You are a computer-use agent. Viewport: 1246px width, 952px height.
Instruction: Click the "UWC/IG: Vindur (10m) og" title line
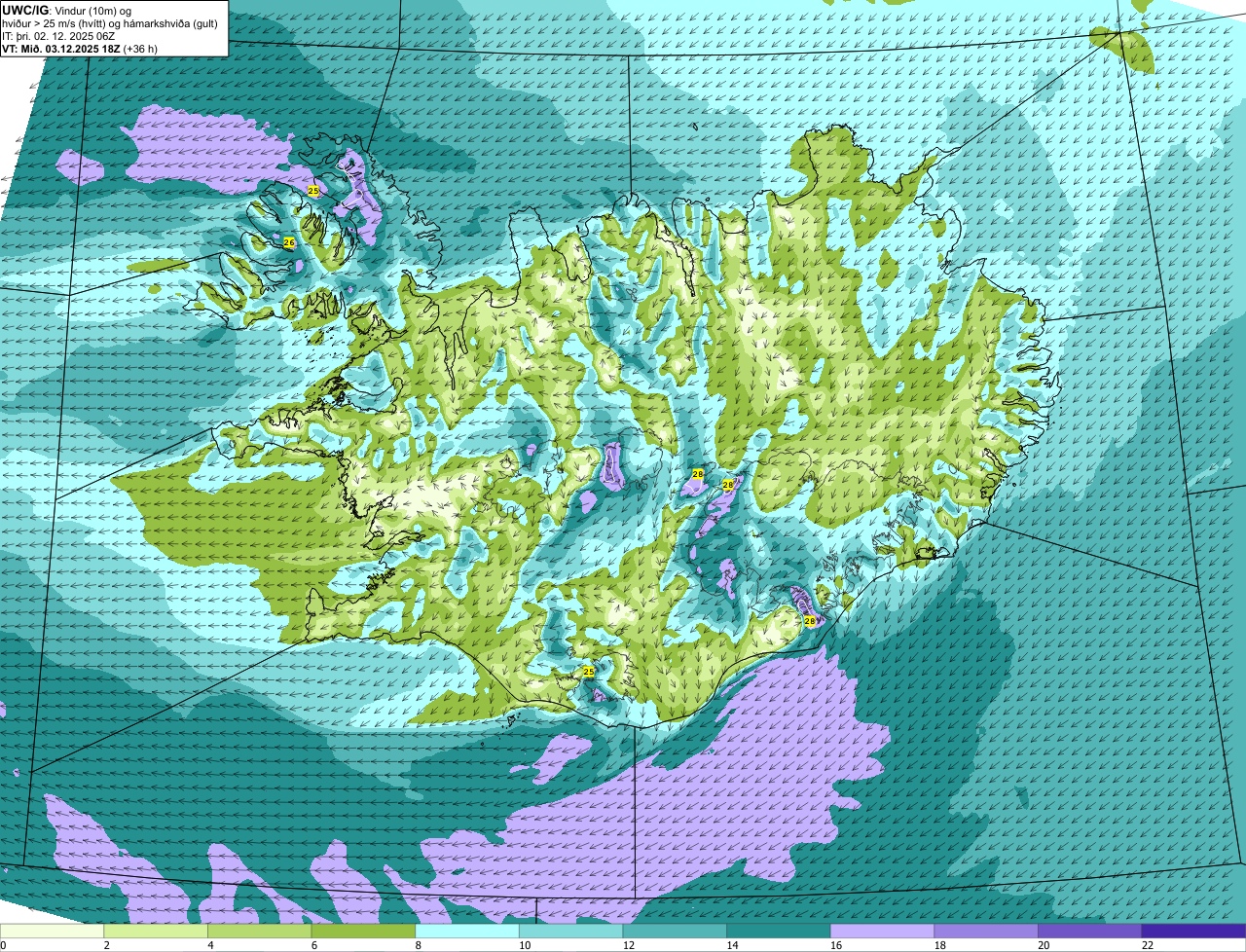[67, 10]
